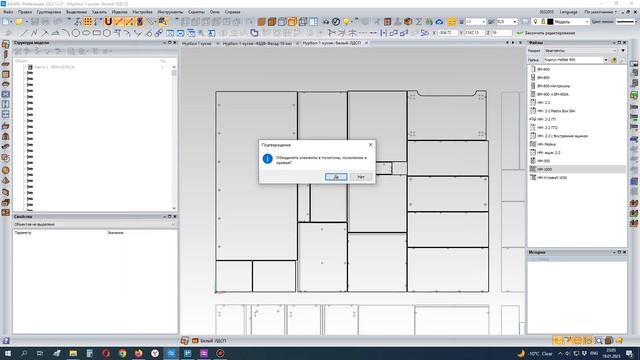The height and width of the screenshot is (360, 640).
Task: Toggle the layer lock icon beside Модель
Action: click(x=543, y=22)
